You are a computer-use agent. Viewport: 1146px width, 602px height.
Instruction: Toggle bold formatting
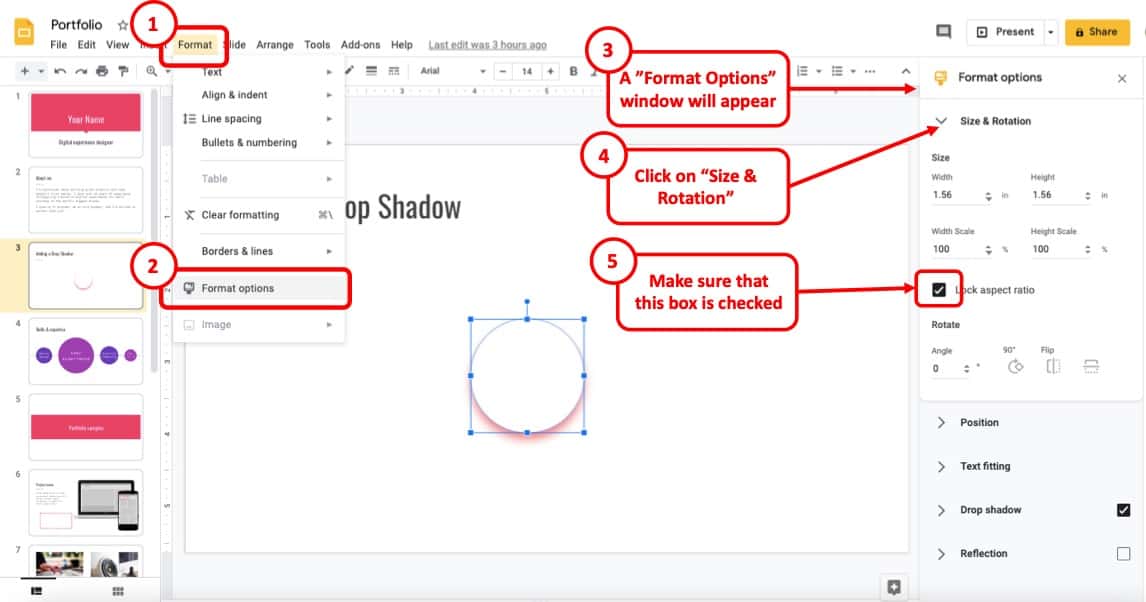point(574,71)
